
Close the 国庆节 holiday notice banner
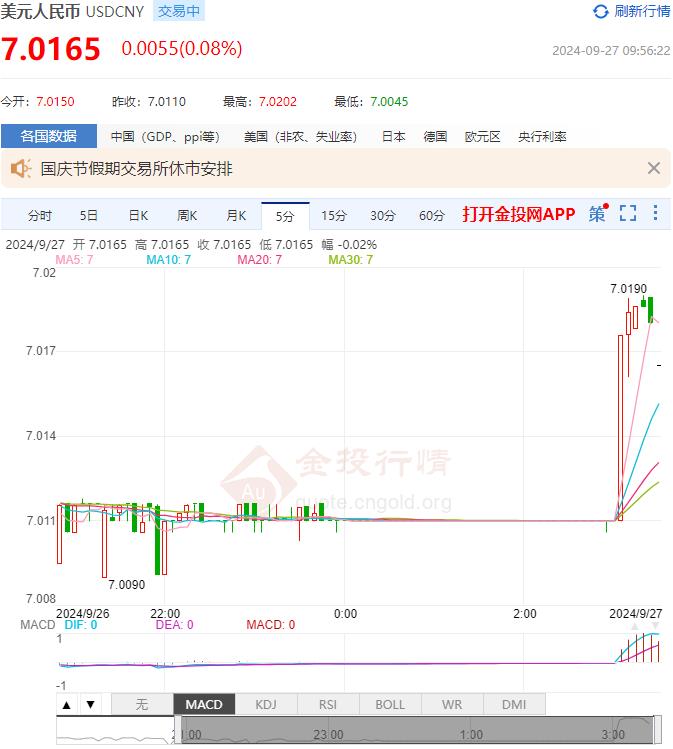point(653,168)
